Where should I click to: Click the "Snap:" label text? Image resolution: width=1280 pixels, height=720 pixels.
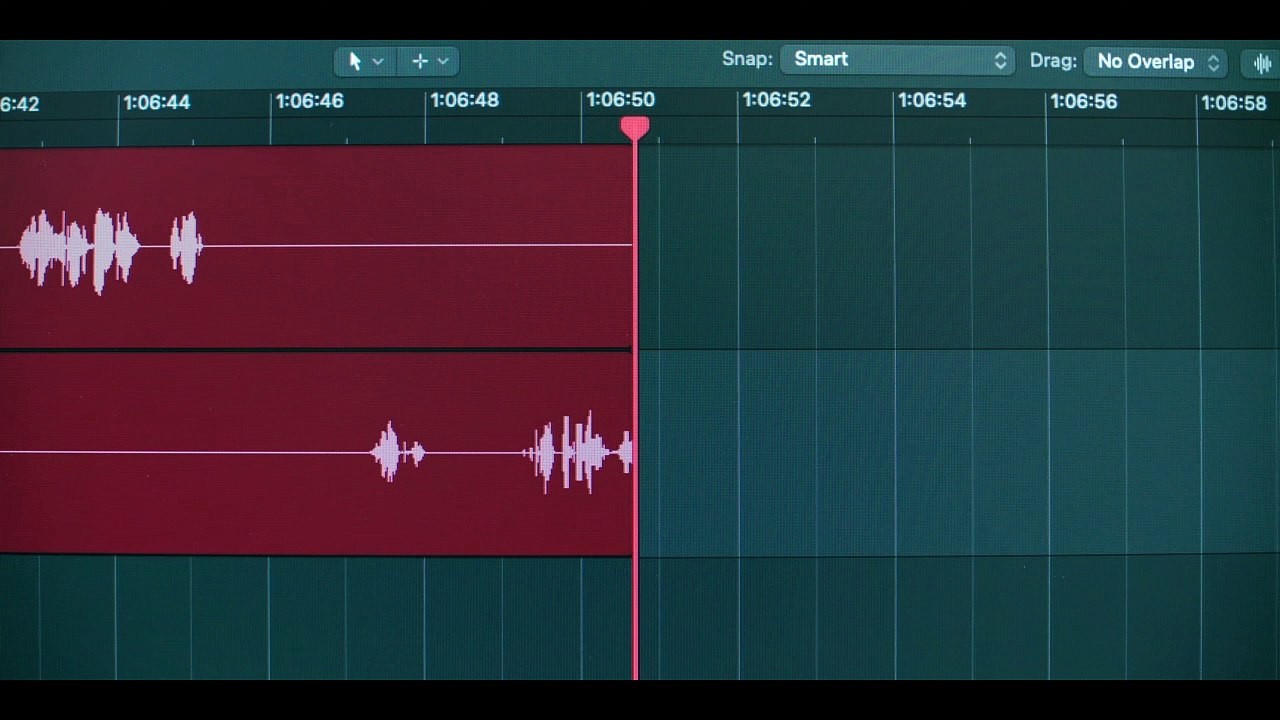point(748,59)
